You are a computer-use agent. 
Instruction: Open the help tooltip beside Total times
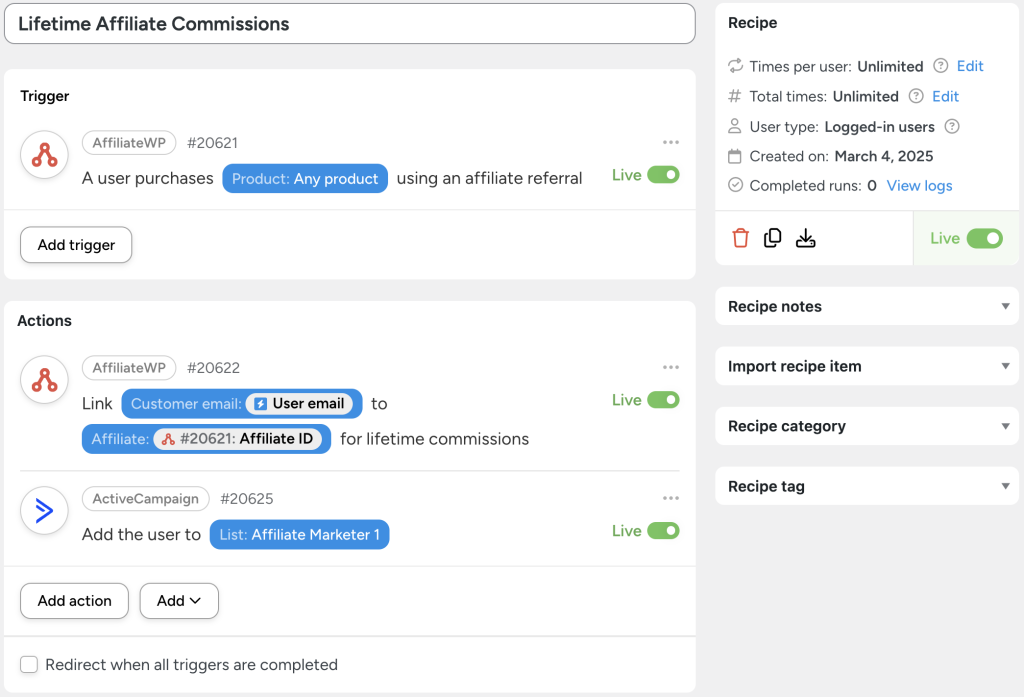click(915, 96)
